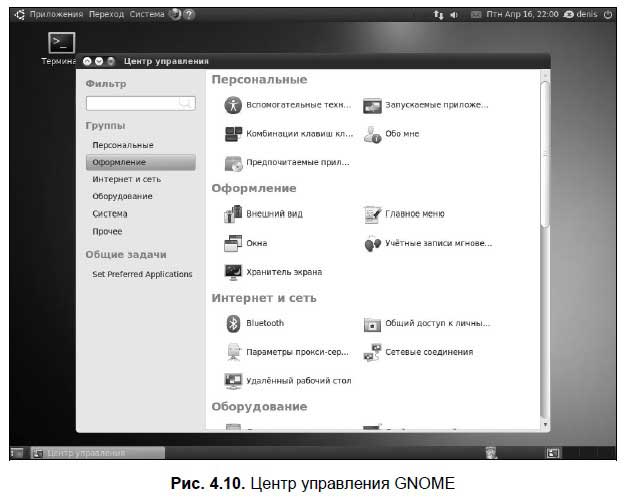
Task: Click the Firefox launcher in top panel
Action: 175,15
